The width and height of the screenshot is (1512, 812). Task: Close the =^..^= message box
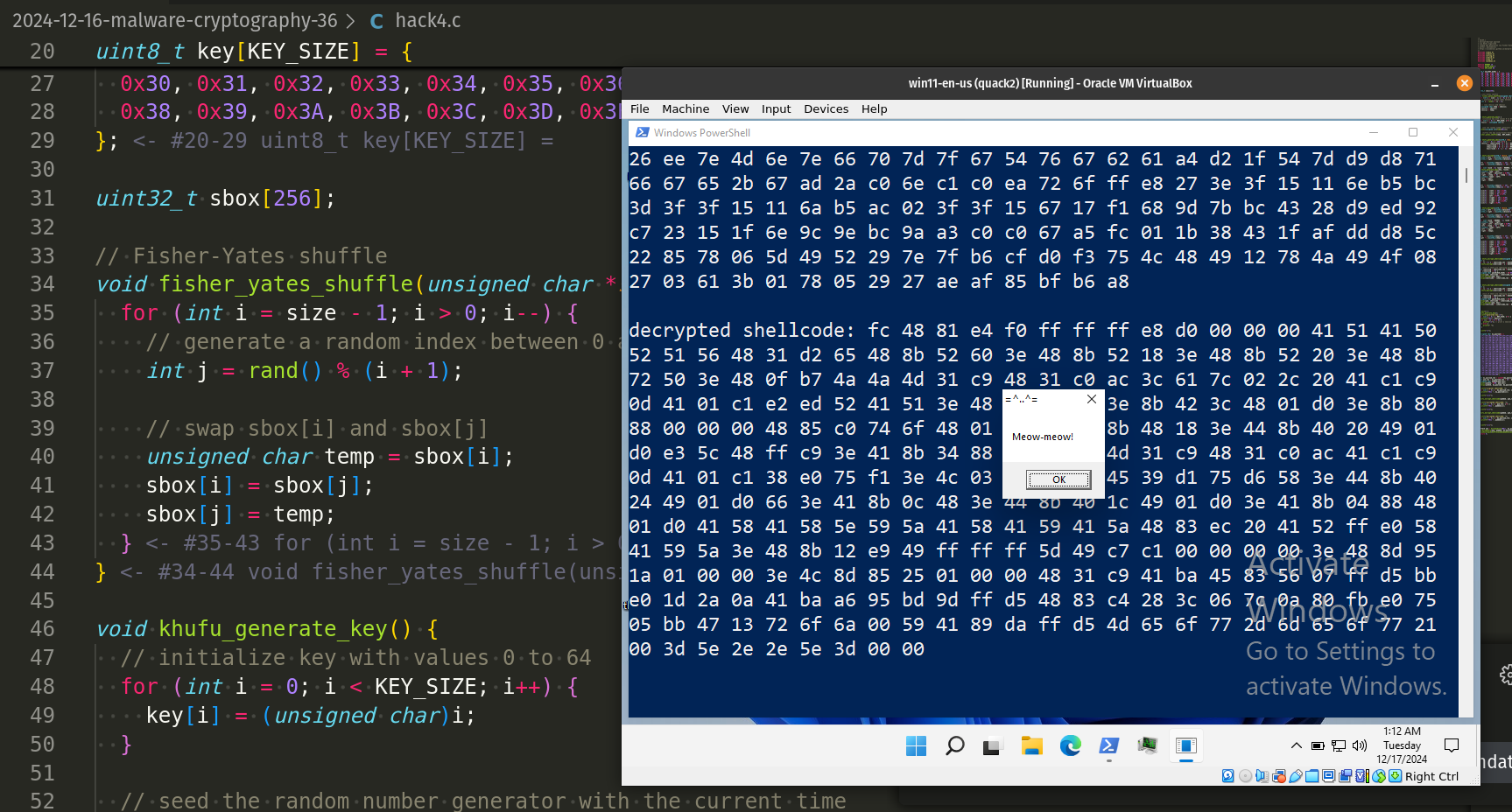[1091, 399]
